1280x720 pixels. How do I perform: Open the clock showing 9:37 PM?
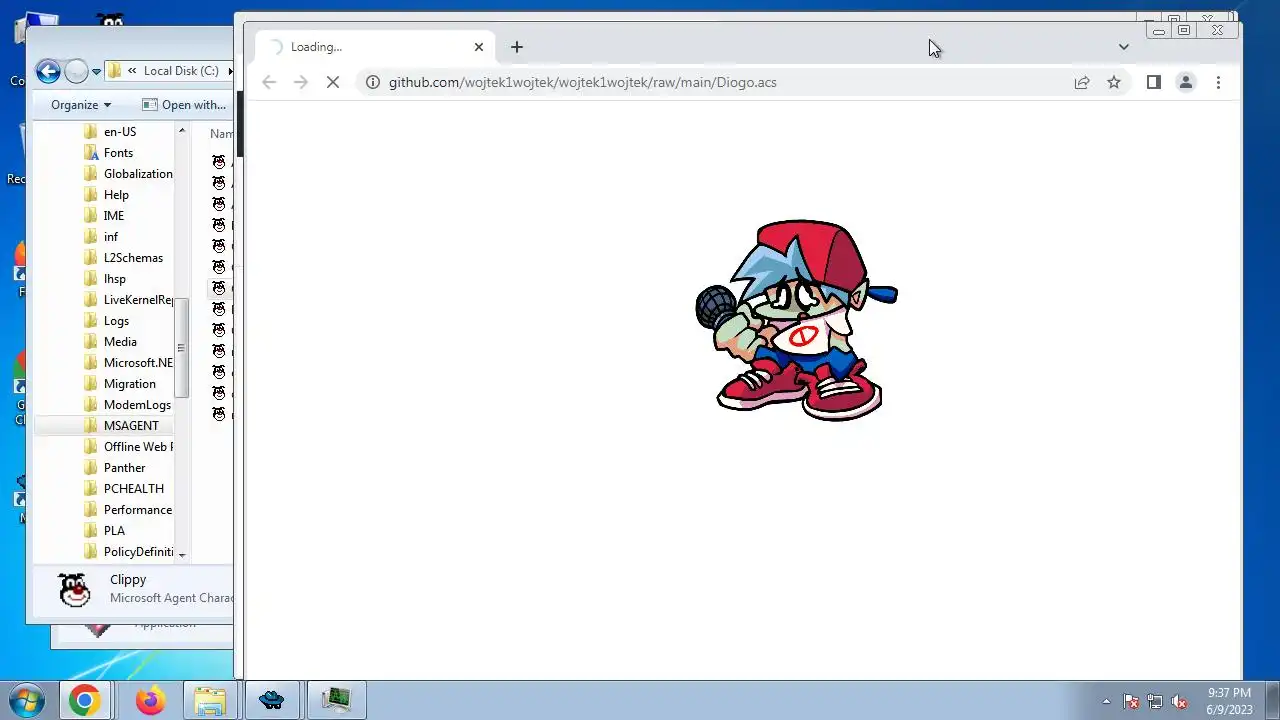click(1229, 701)
